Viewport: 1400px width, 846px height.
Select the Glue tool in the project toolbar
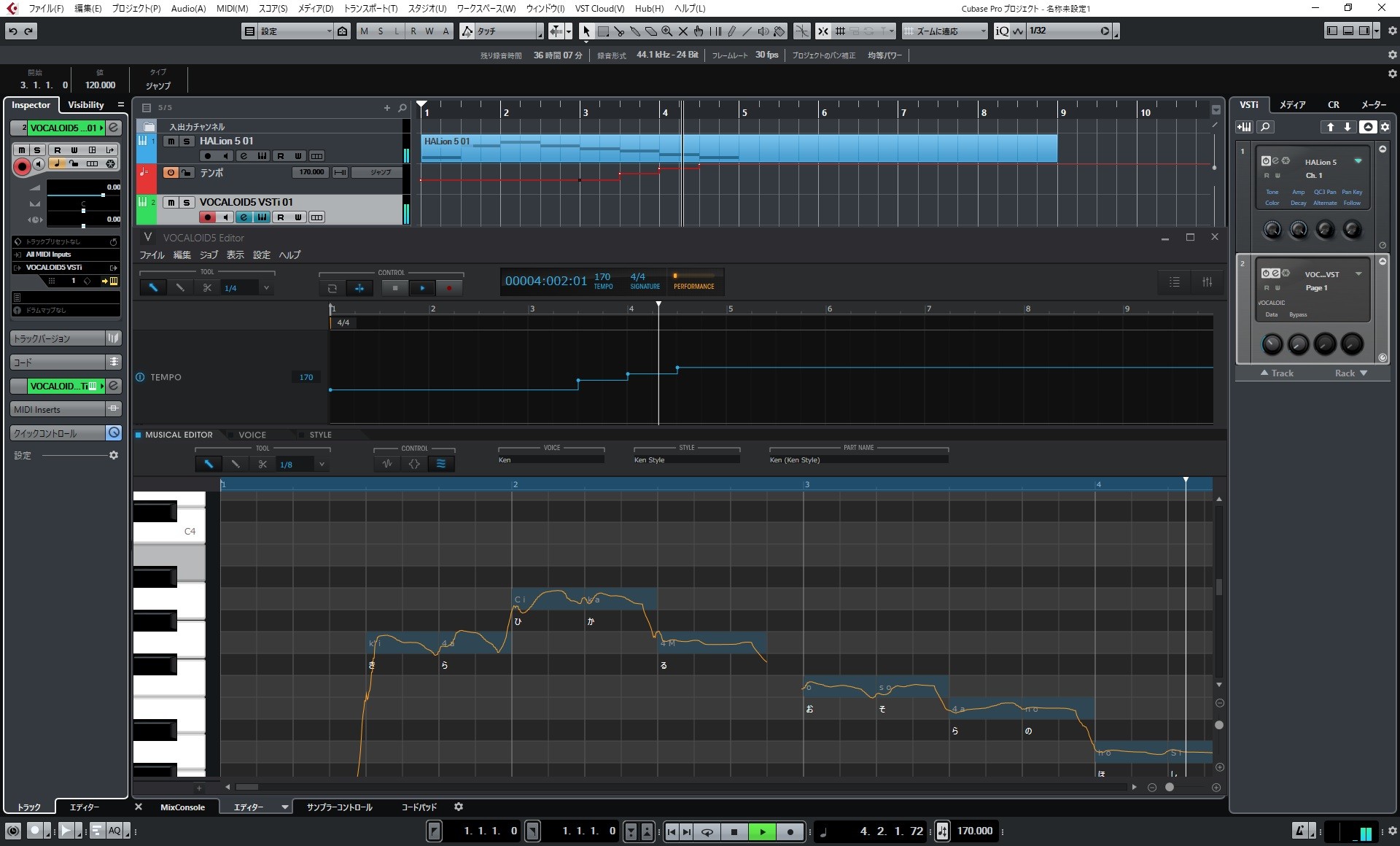636,31
